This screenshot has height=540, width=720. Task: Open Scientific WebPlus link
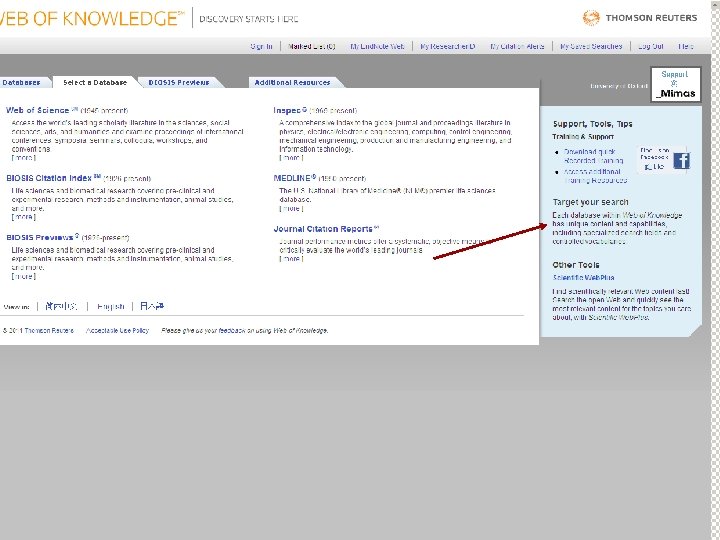click(583, 277)
